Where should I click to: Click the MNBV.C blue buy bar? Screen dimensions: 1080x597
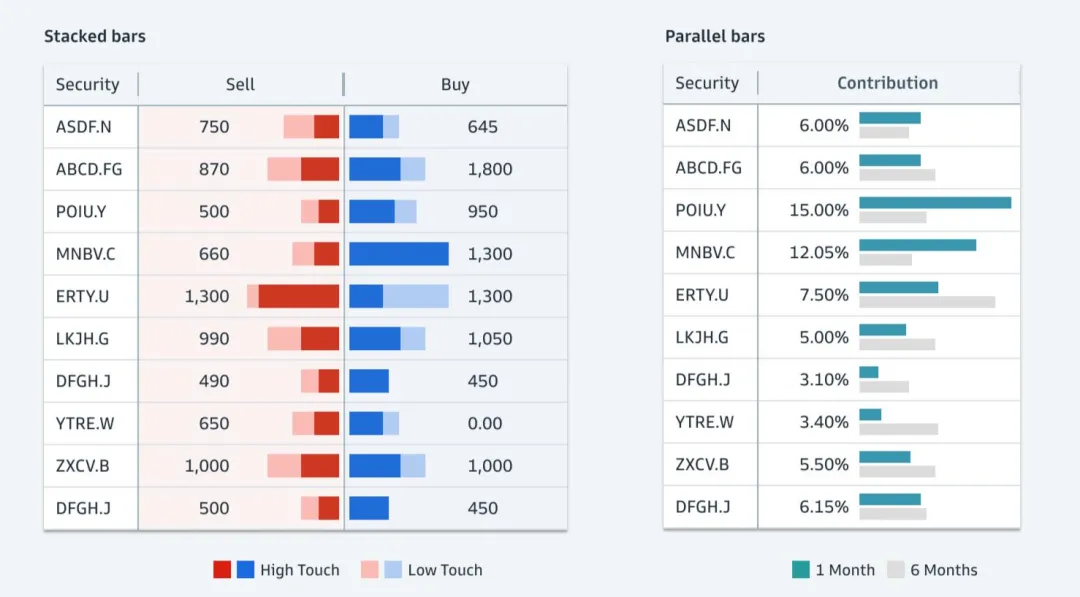(x=398, y=254)
